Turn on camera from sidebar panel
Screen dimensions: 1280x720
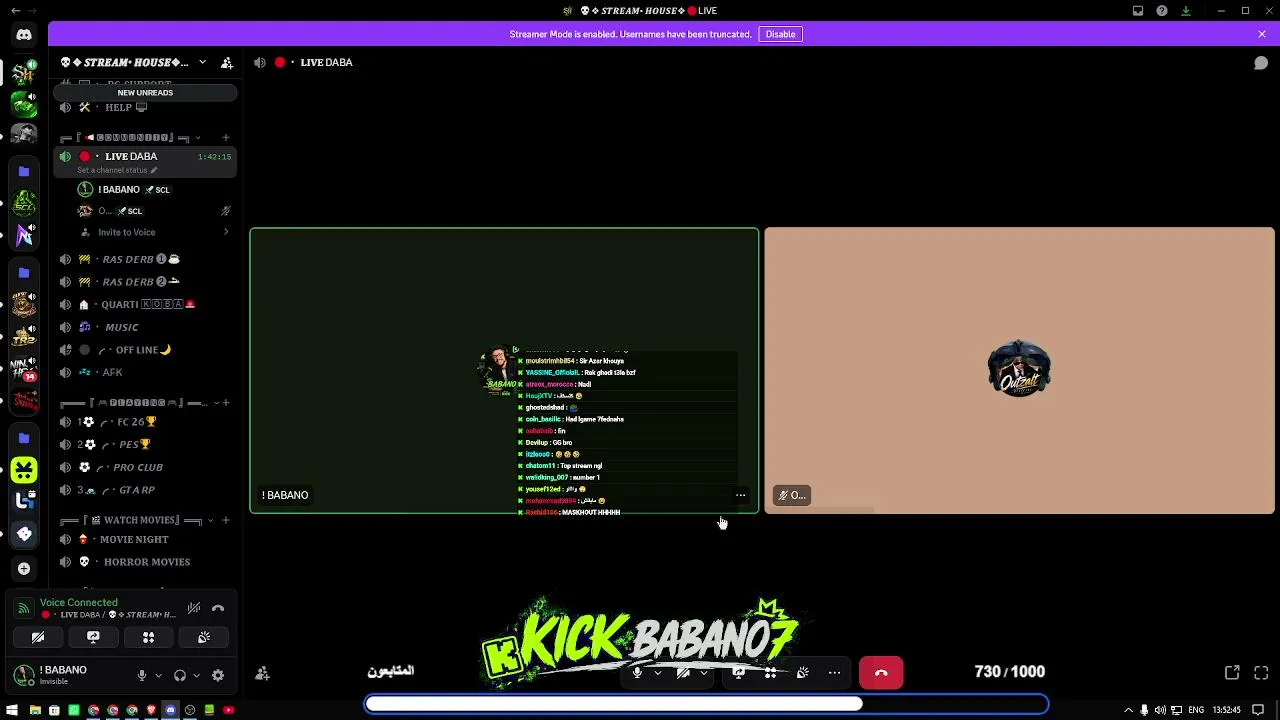pos(38,637)
